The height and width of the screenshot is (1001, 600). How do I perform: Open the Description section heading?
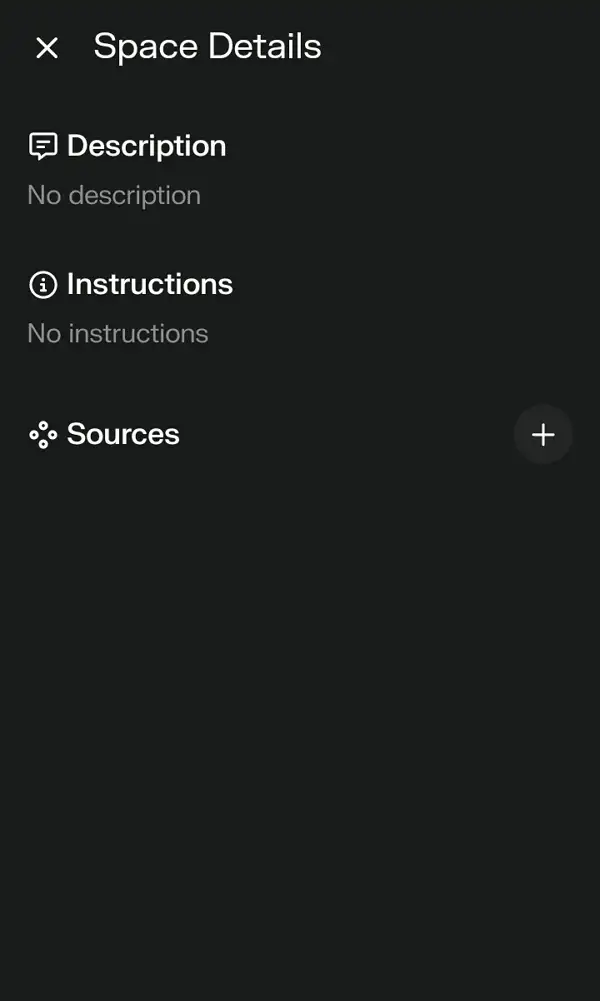146,146
